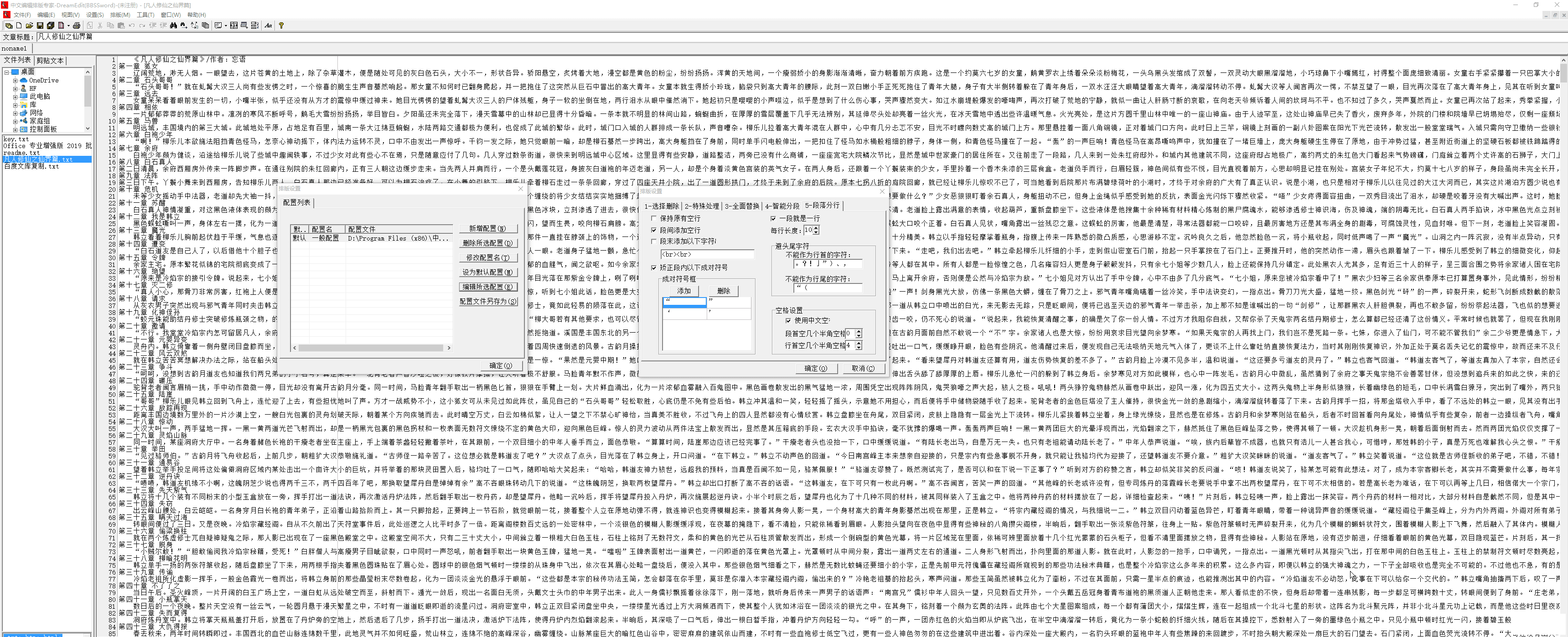Click the Find Next binoculars-arrow icon

coord(184,26)
